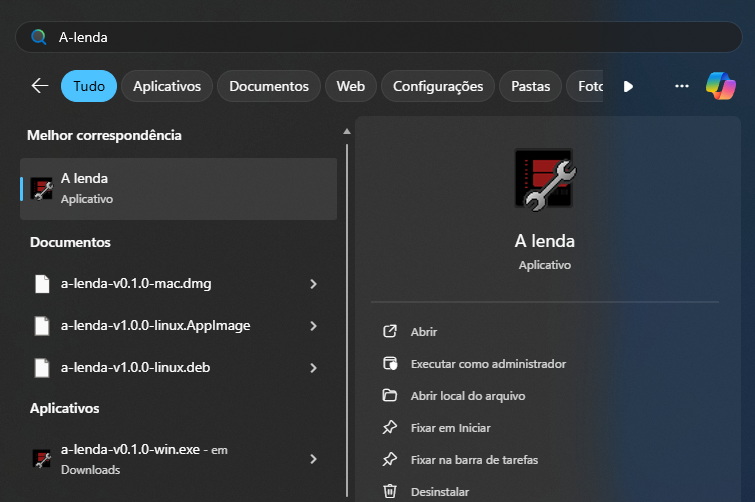
Task: Click the a-lenda-v0.1.0-win.exe app icon
Action: pyautogui.click(x=42, y=459)
